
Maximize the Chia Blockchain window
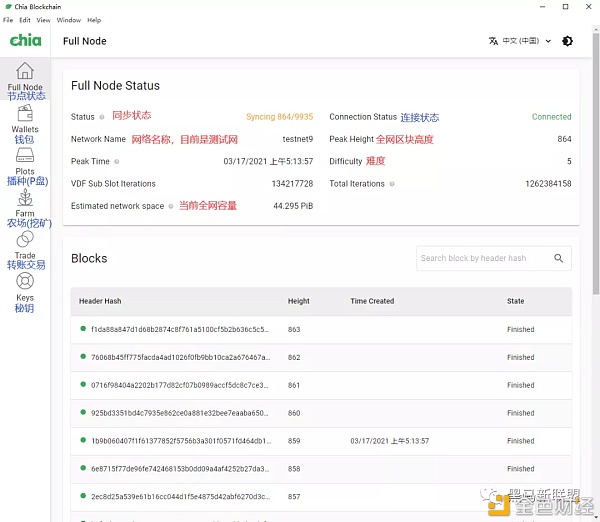pyautogui.click(x=565, y=7)
